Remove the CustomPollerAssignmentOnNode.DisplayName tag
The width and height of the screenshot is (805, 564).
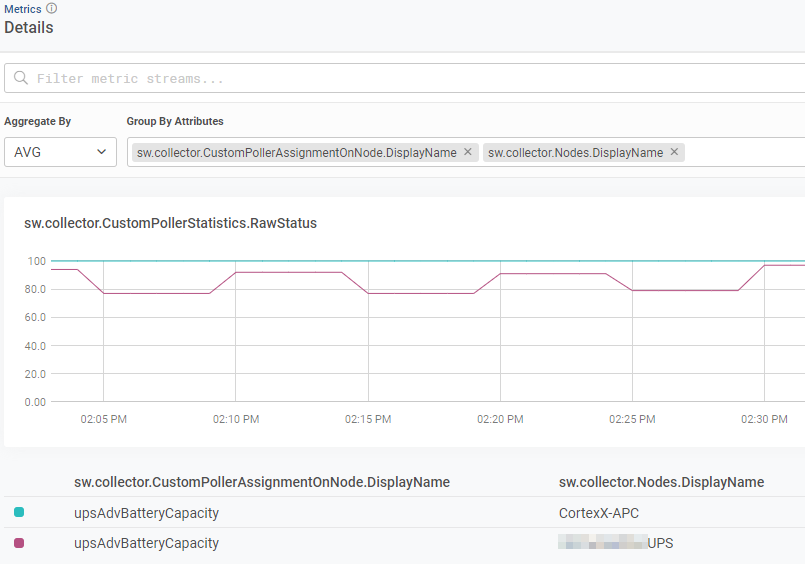click(468, 153)
